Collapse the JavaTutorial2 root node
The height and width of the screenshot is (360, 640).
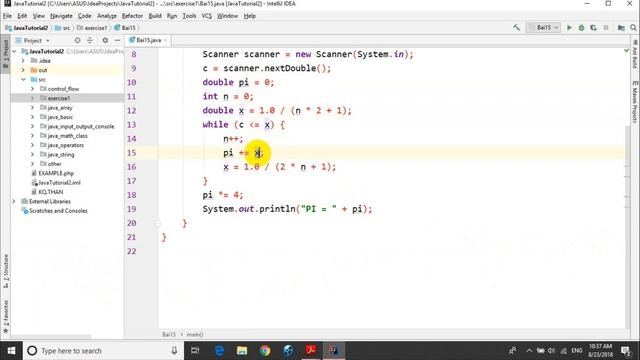(15, 51)
